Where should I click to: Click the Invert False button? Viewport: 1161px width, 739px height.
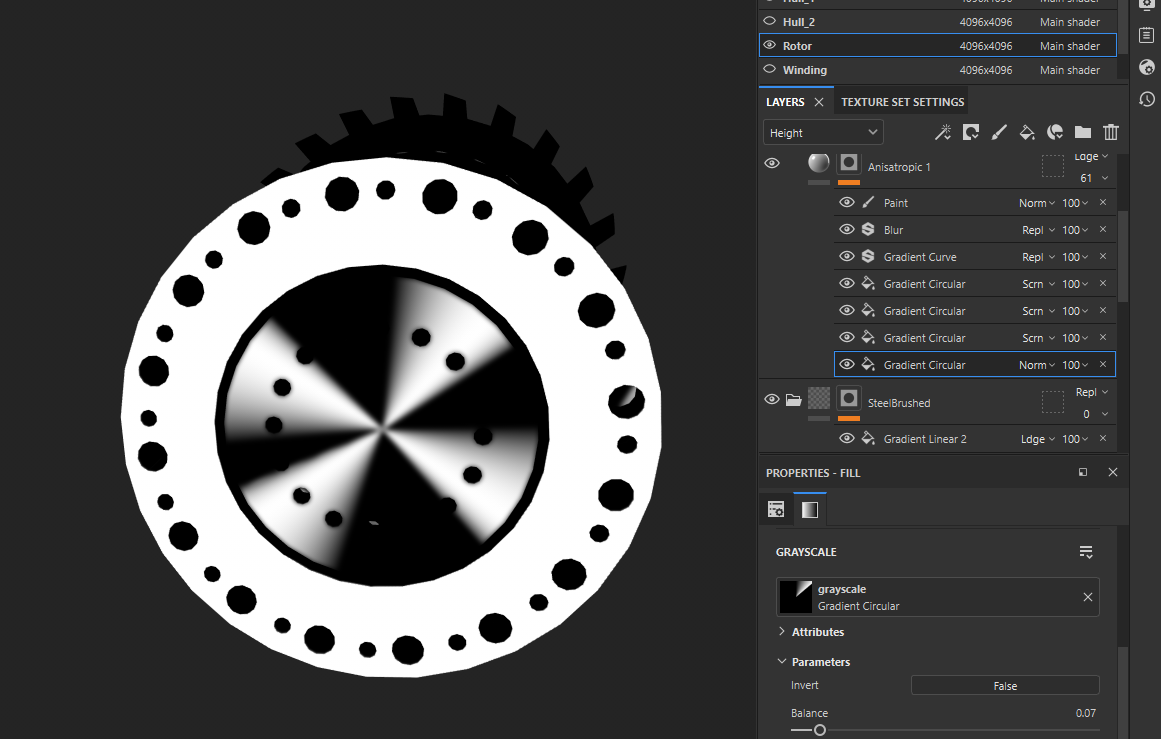(1004, 686)
